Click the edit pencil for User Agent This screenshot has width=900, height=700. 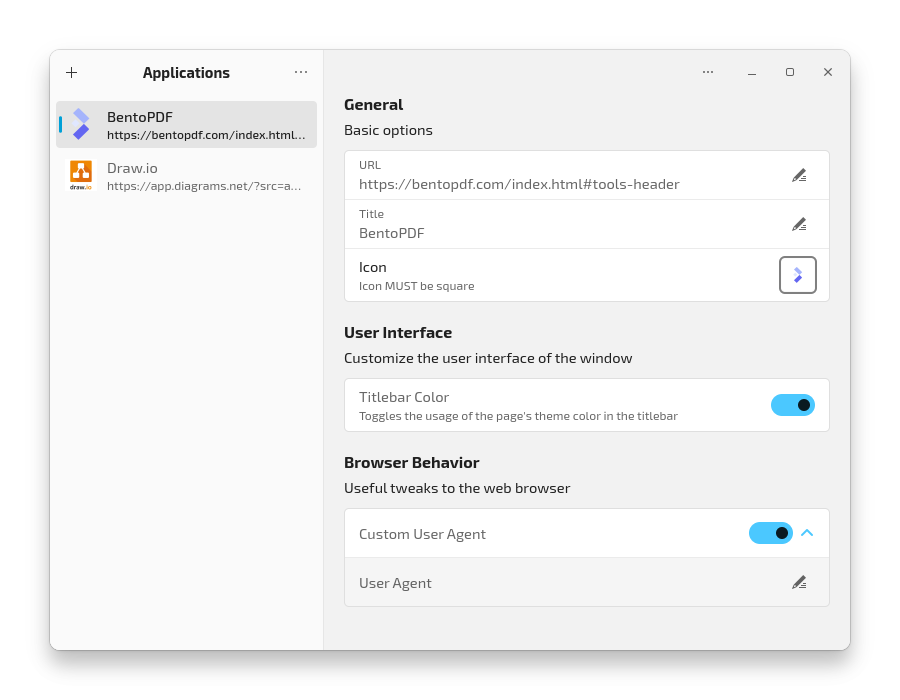tap(798, 582)
